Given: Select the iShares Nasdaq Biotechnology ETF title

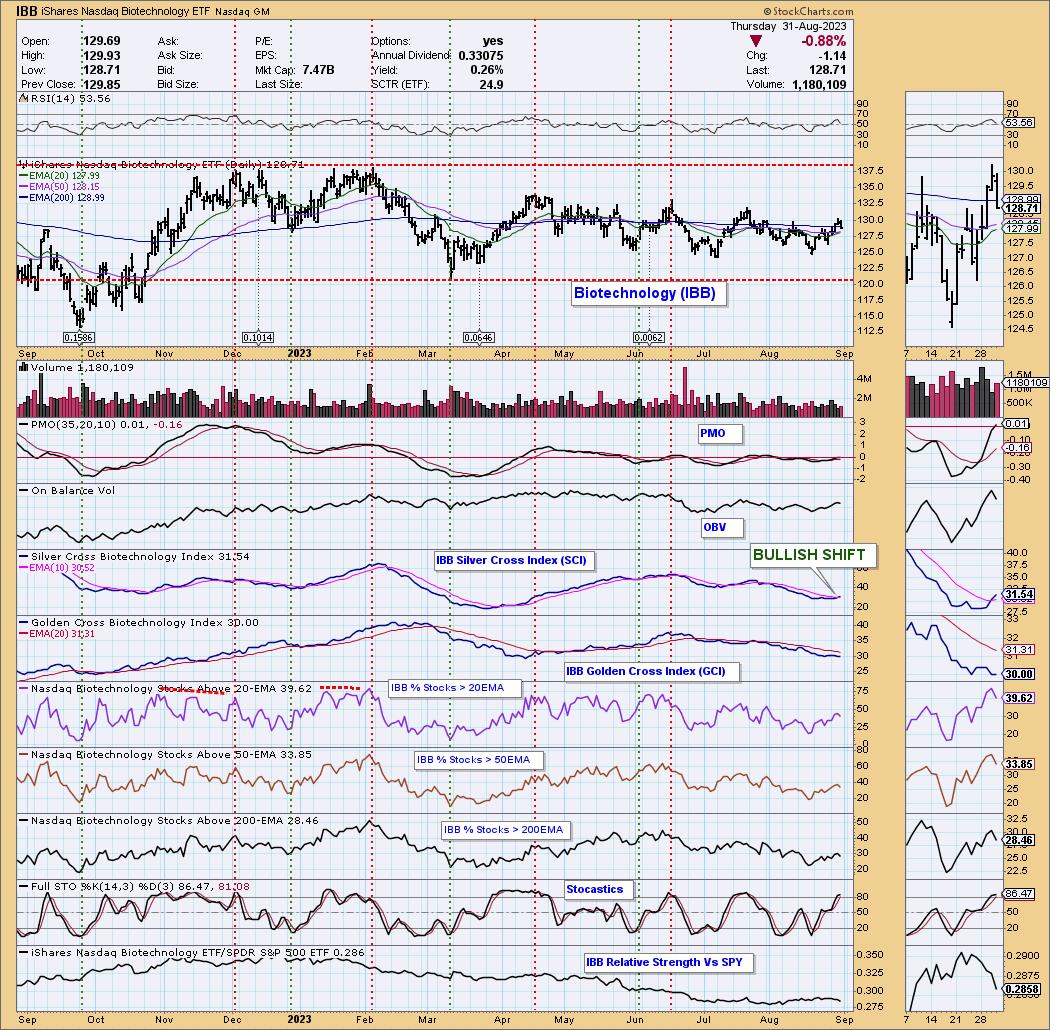Looking at the screenshot, I should [x=126, y=11].
